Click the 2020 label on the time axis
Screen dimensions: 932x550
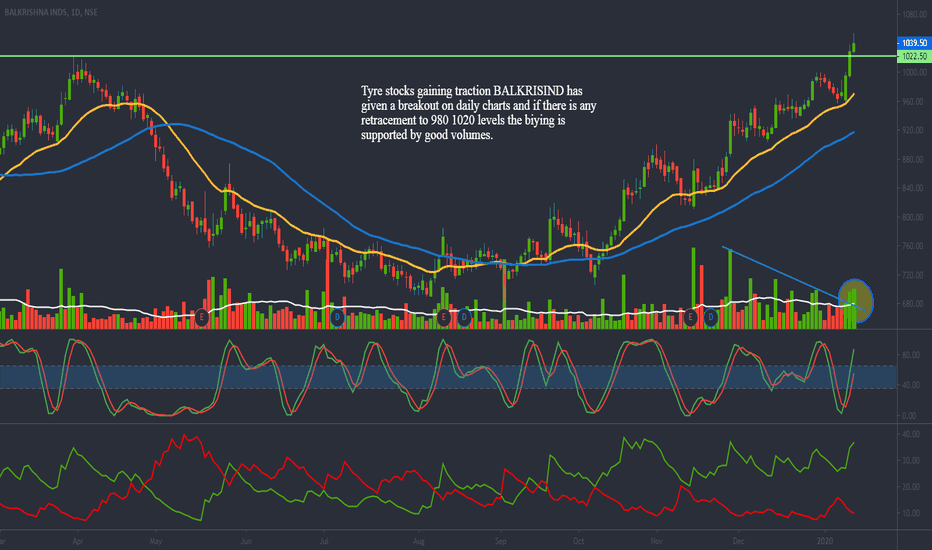(825, 541)
